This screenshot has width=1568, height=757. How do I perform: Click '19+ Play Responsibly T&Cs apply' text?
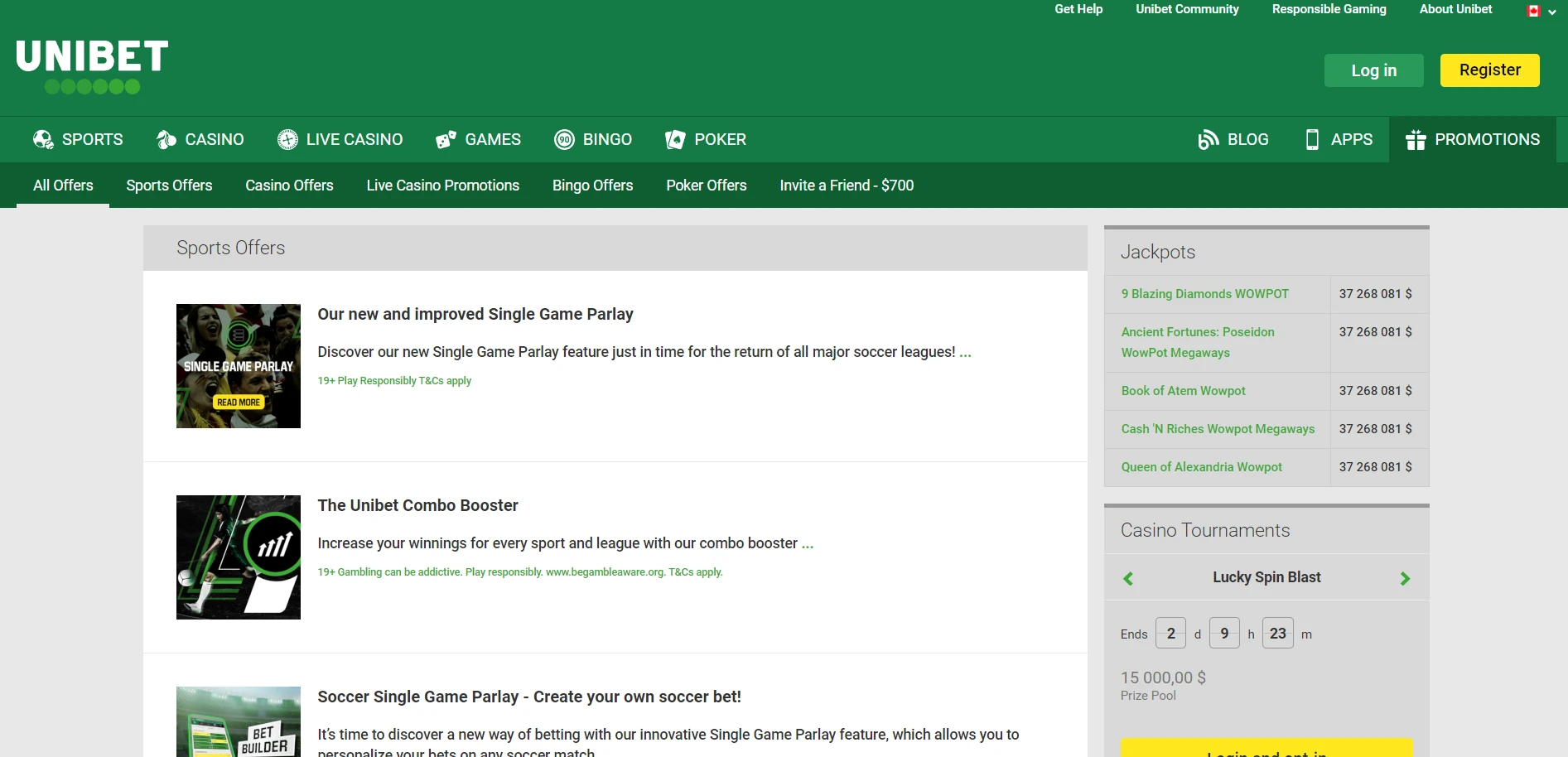pyautogui.click(x=394, y=381)
